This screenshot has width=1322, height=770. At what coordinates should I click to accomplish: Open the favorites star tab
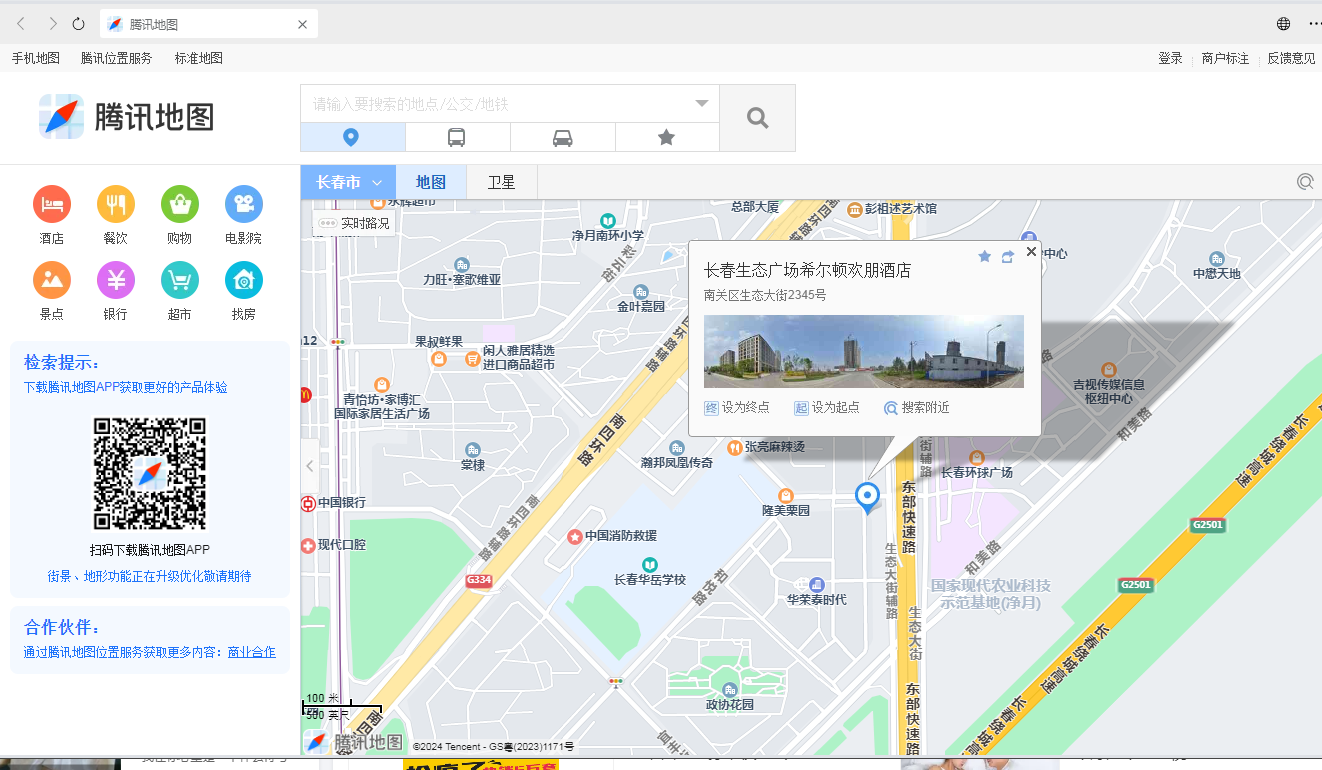pyautogui.click(x=667, y=137)
